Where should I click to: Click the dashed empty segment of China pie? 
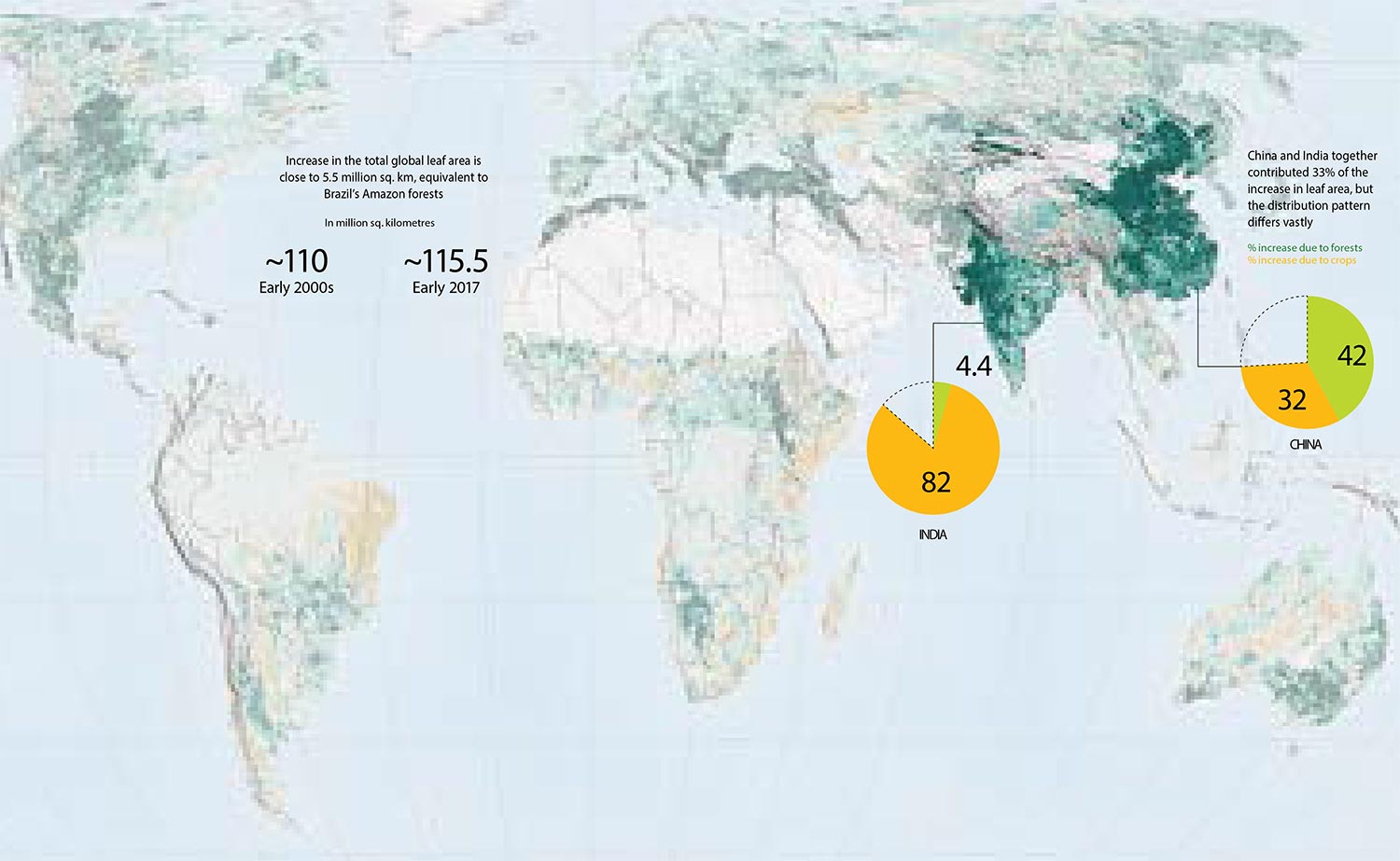(x=1276, y=331)
